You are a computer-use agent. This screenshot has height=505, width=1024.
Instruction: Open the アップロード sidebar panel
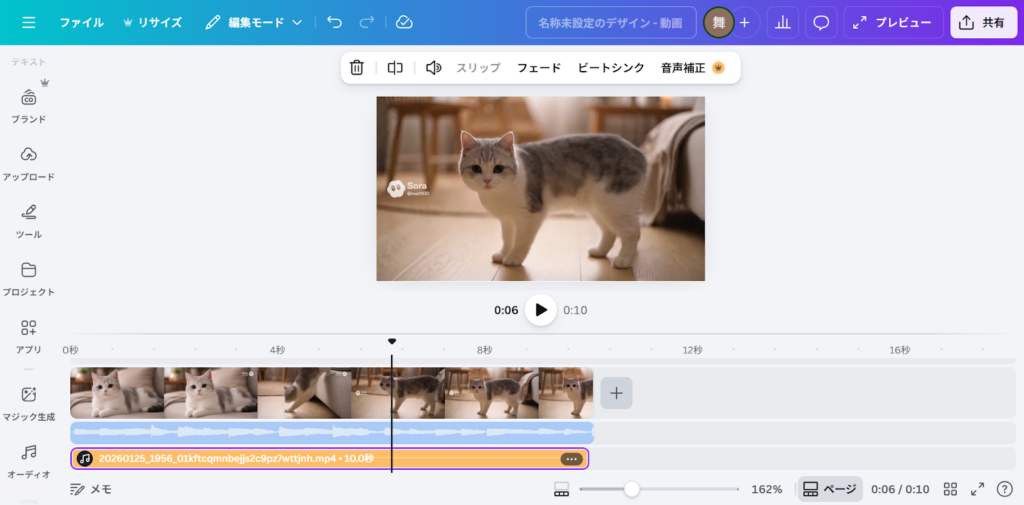28,163
